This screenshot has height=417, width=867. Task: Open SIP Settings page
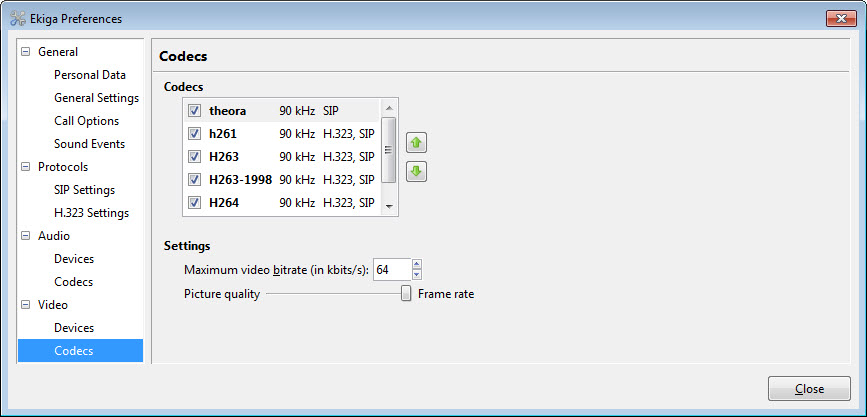[x=85, y=190]
